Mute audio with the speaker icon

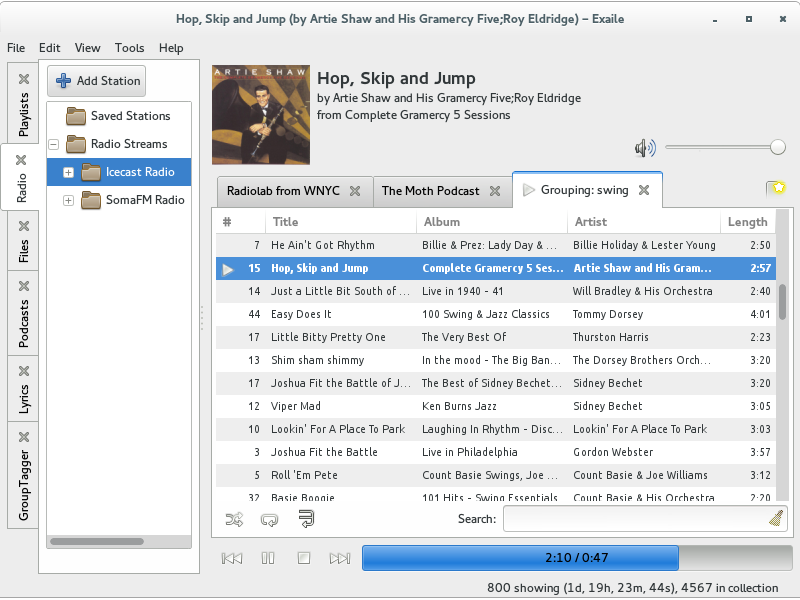pyautogui.click(x=645, y=148)
